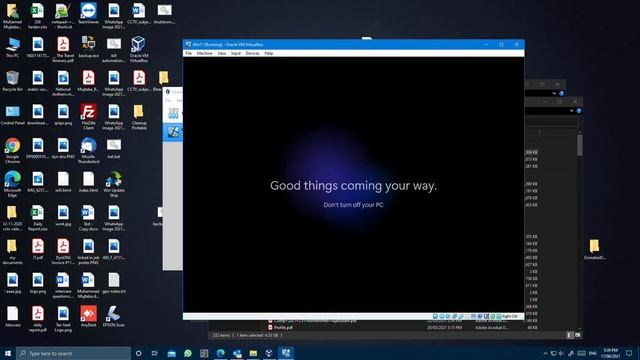Click Tools icon in VirtualBox Manager window
The width and height of the screenshot is (640, 360).
(173, 113)
